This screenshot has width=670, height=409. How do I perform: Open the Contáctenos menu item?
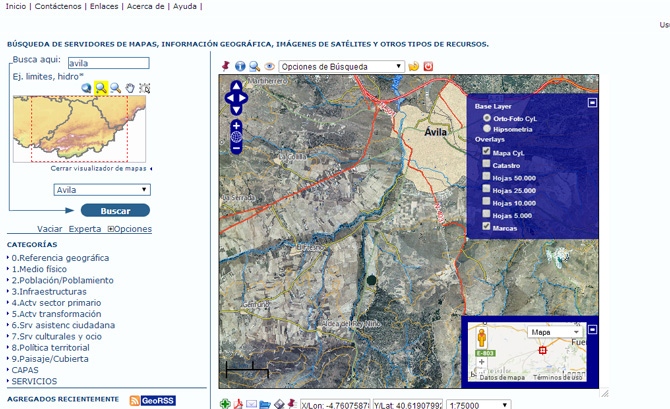coord(57,6)
